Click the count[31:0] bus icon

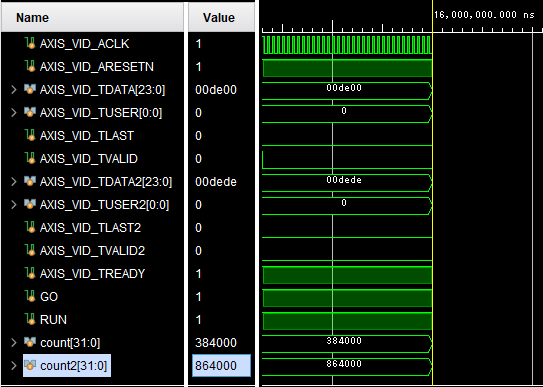tap(30, 342)
